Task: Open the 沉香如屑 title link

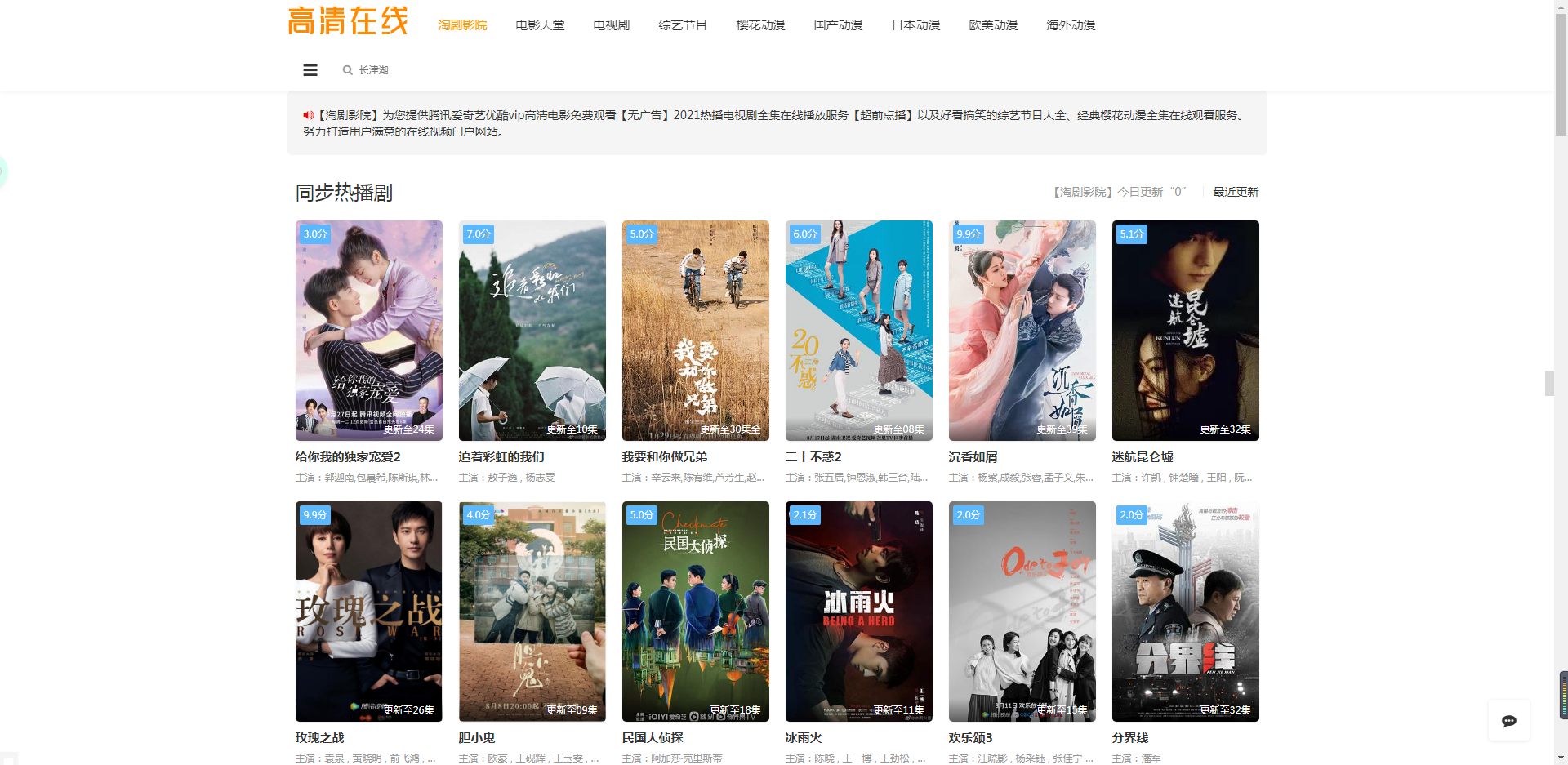Action: (973, 457)
